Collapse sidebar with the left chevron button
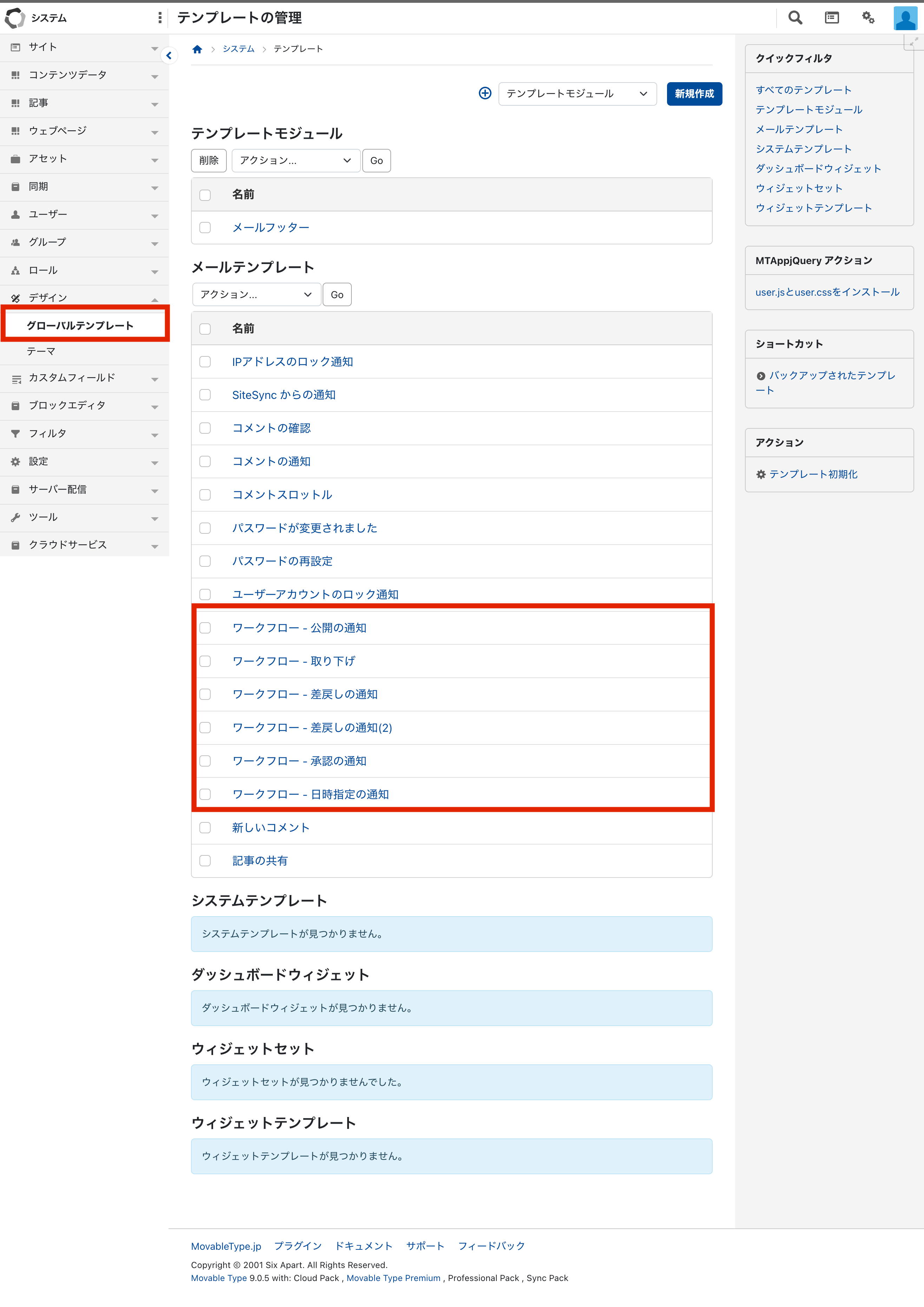The width and height of the screenshot is (924, 1307). click(x=169, y=55)
